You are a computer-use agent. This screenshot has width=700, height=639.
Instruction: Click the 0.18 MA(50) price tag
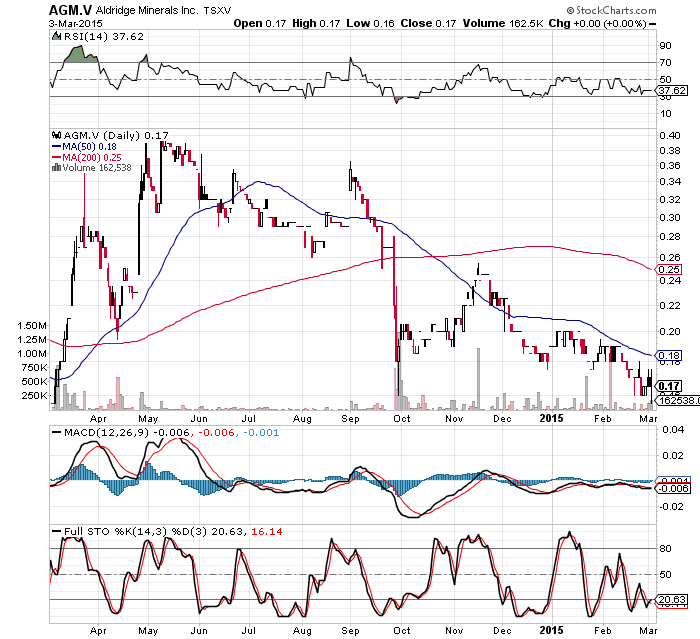tap(670, 356)
